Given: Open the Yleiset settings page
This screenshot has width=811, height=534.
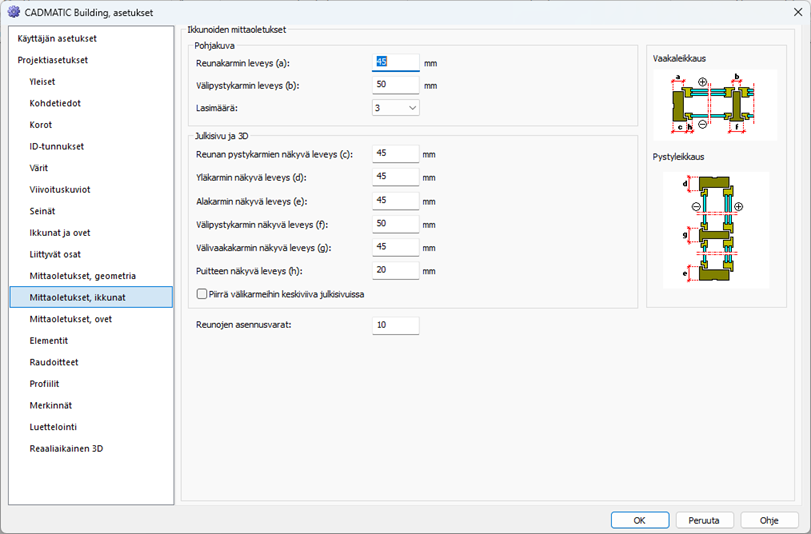Looking at the screenshot, I should click(45, 82).
